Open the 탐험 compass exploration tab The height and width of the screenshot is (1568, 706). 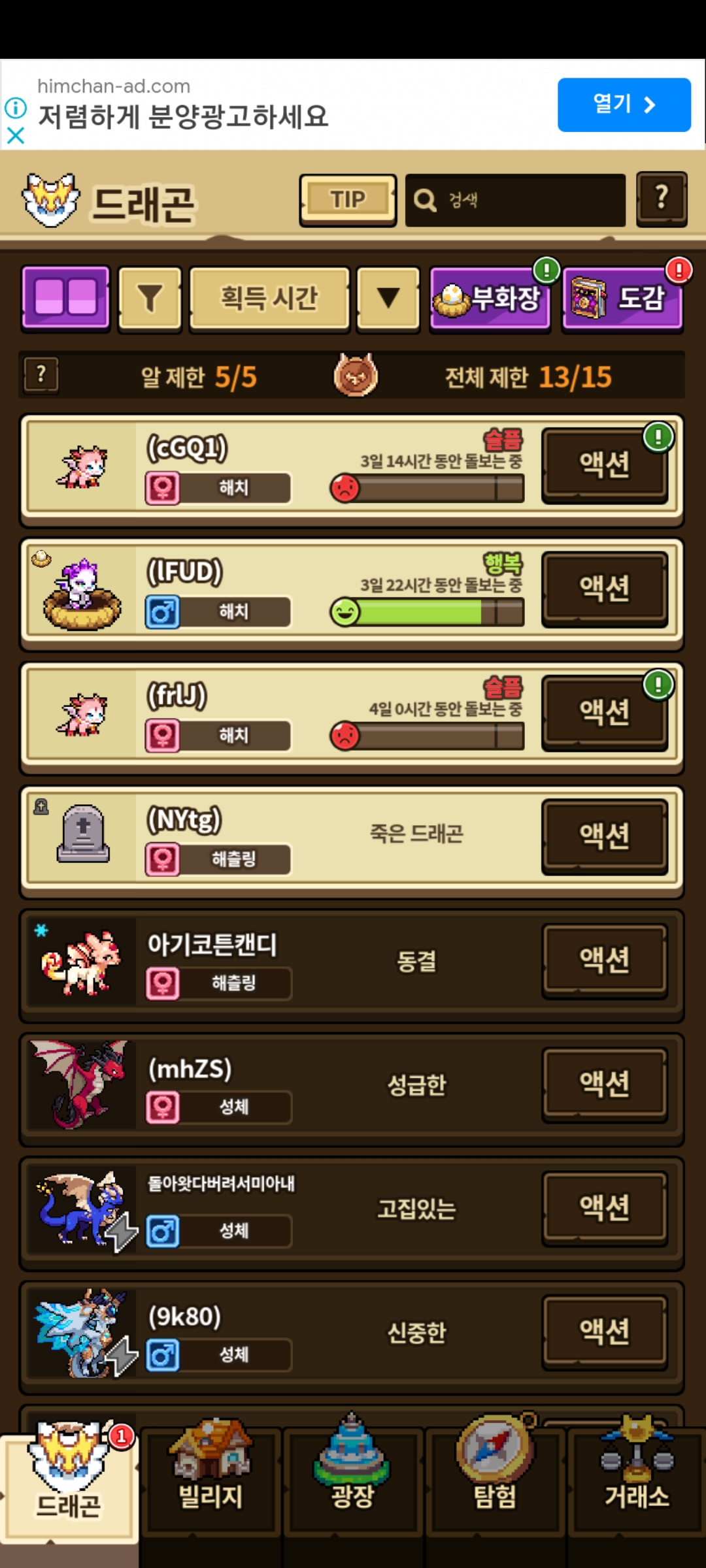495,1482
